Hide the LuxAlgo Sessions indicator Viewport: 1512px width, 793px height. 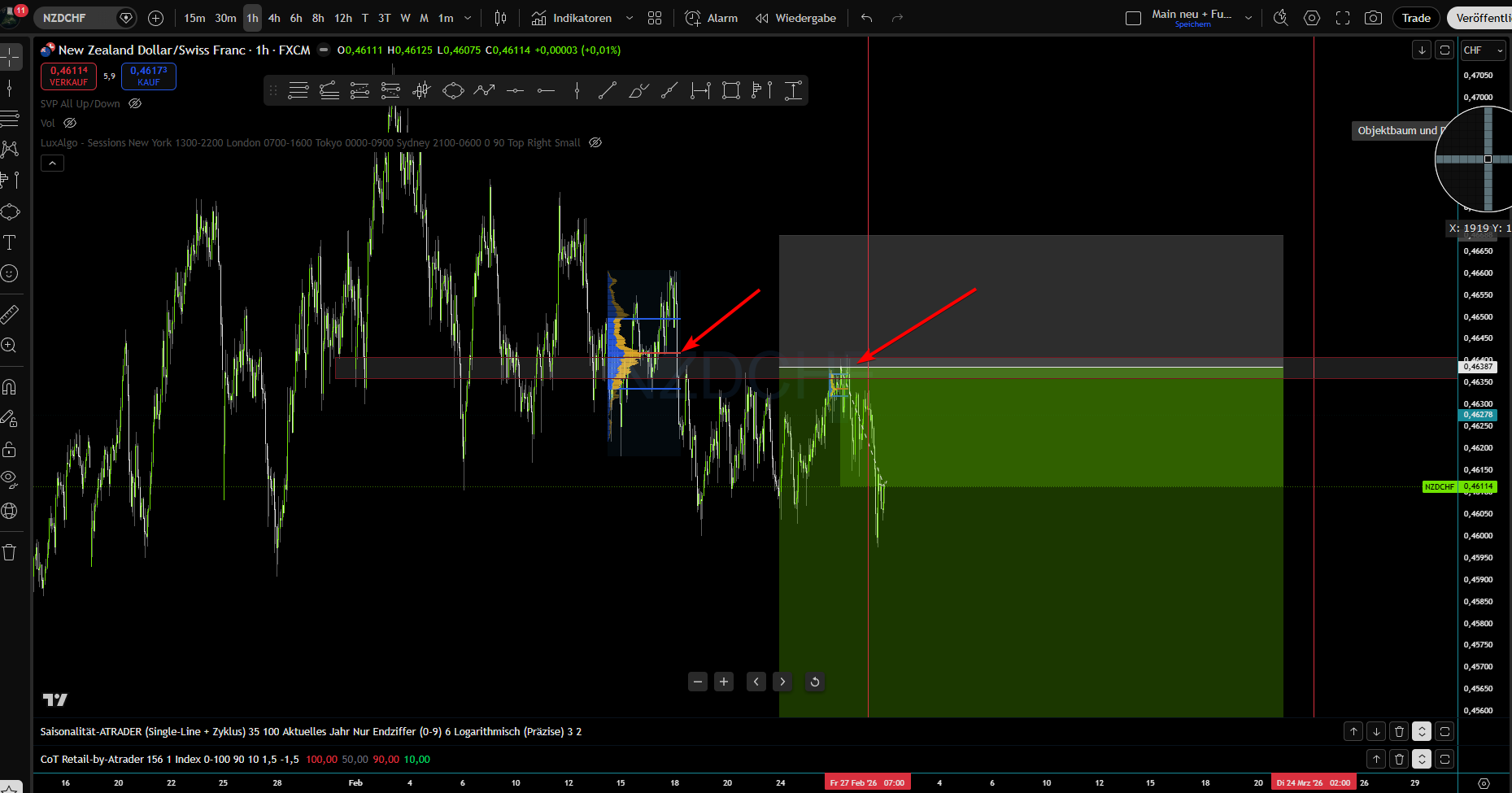[595, 142]
